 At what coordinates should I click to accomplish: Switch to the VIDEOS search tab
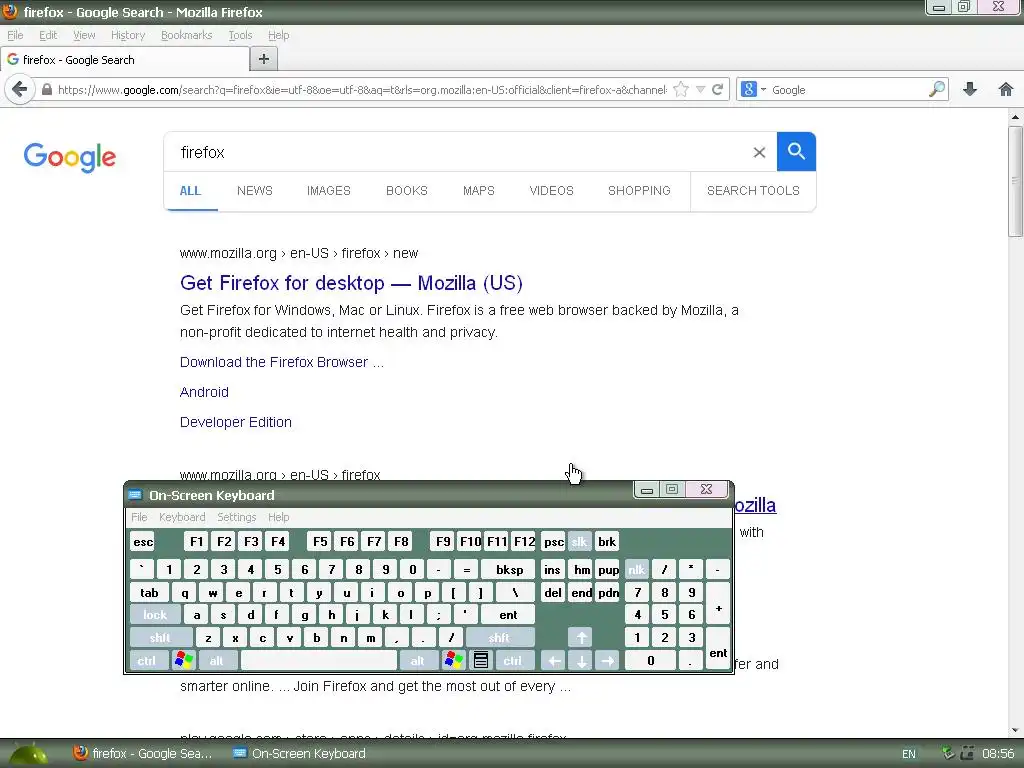(x=551, y=191)
